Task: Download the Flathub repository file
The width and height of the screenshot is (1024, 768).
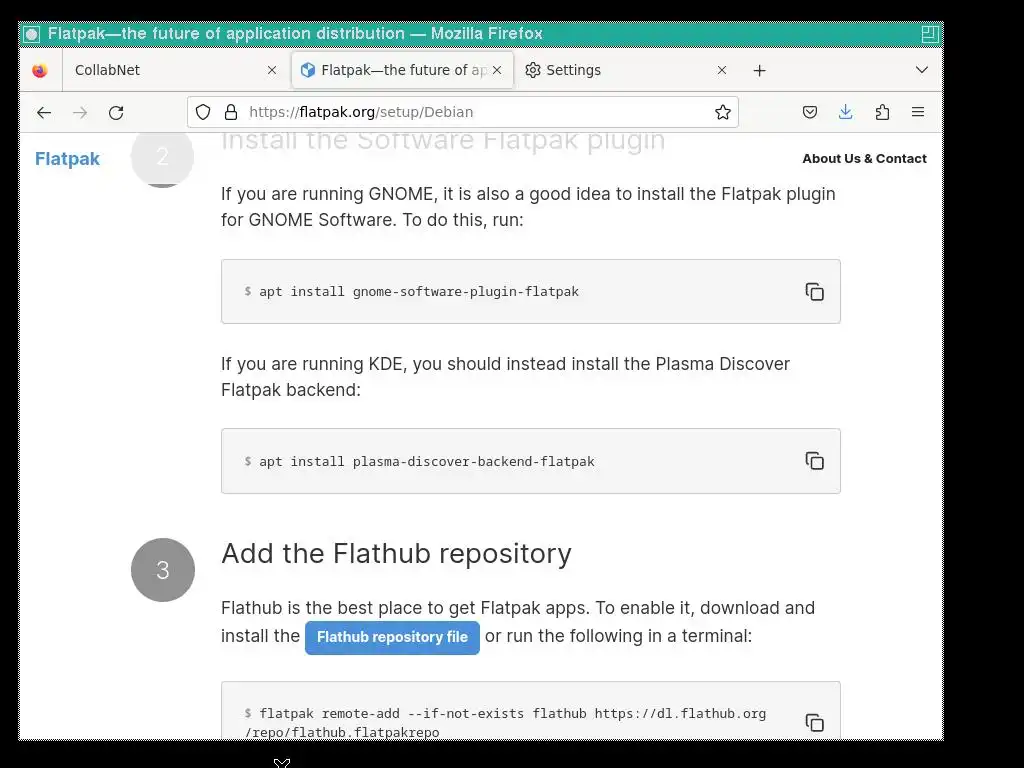Action: point(392,637)
